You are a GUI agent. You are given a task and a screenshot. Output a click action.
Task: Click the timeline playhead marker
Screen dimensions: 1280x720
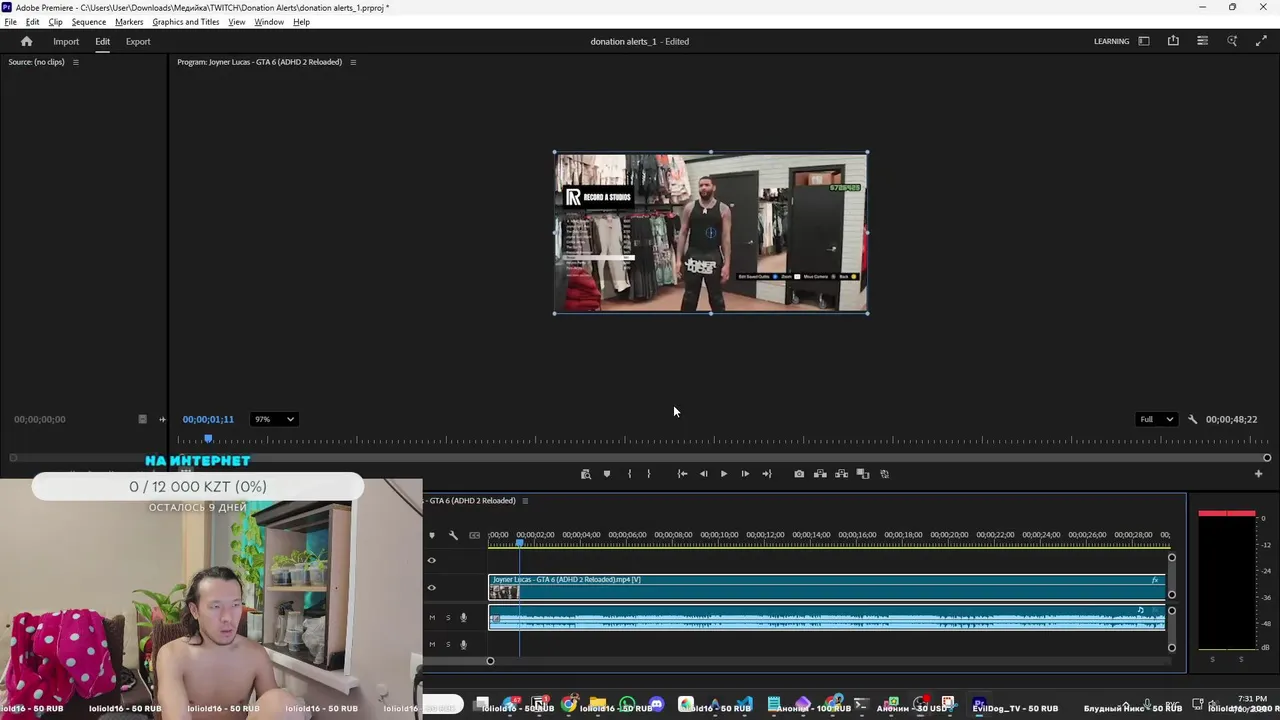point(519,542)
